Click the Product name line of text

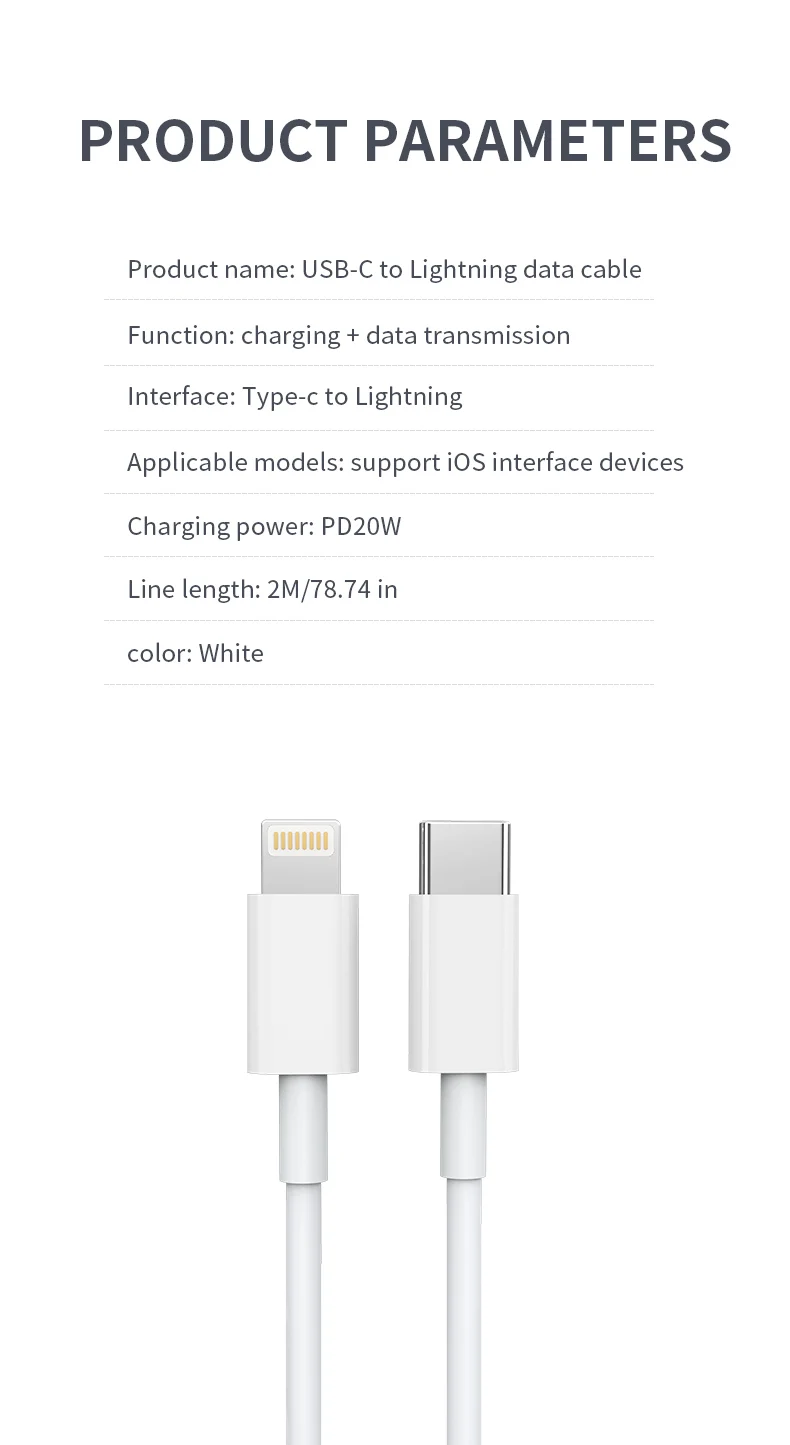click(x=384, y=269)
